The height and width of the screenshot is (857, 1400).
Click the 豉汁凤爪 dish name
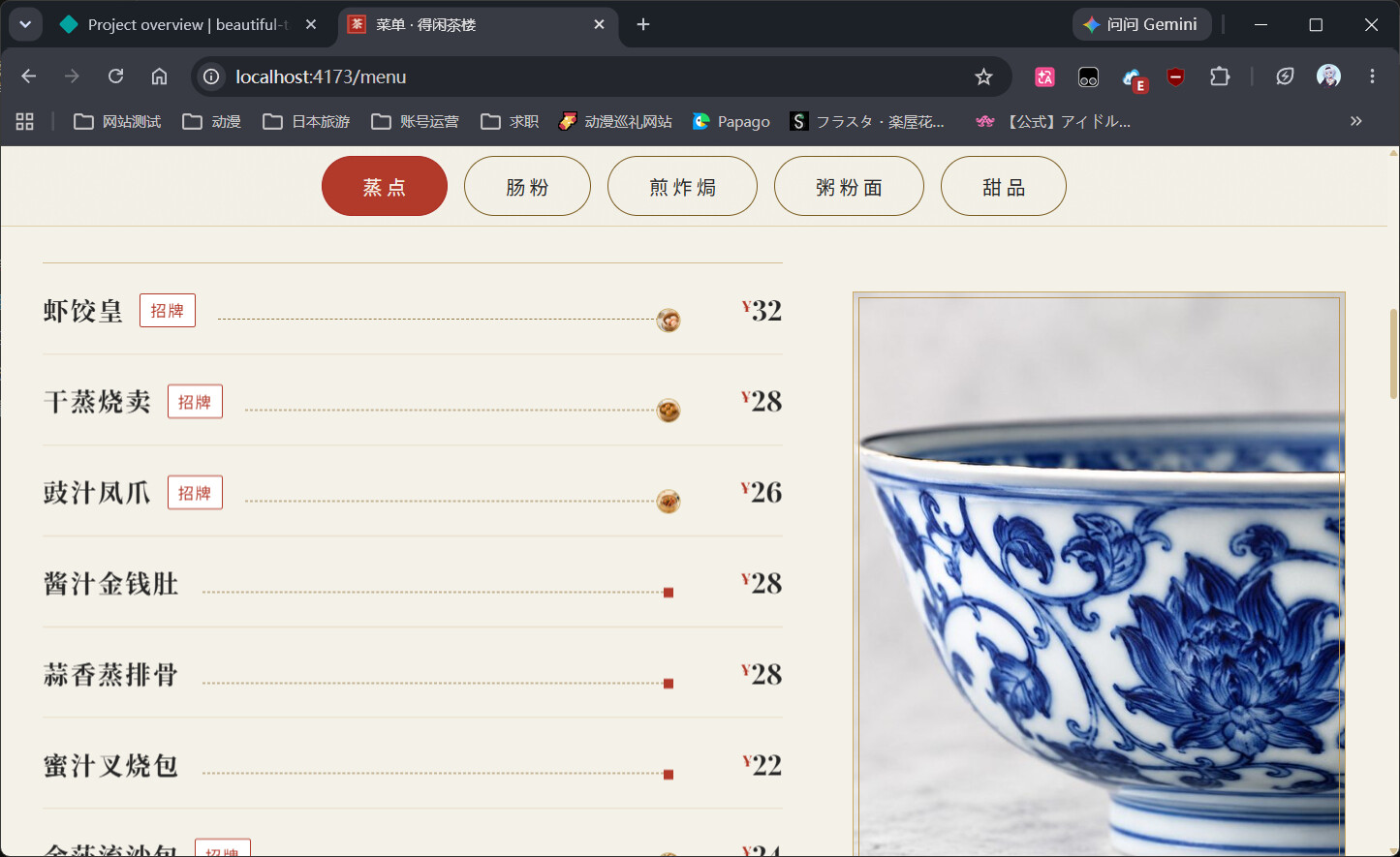tap(97, 493)
